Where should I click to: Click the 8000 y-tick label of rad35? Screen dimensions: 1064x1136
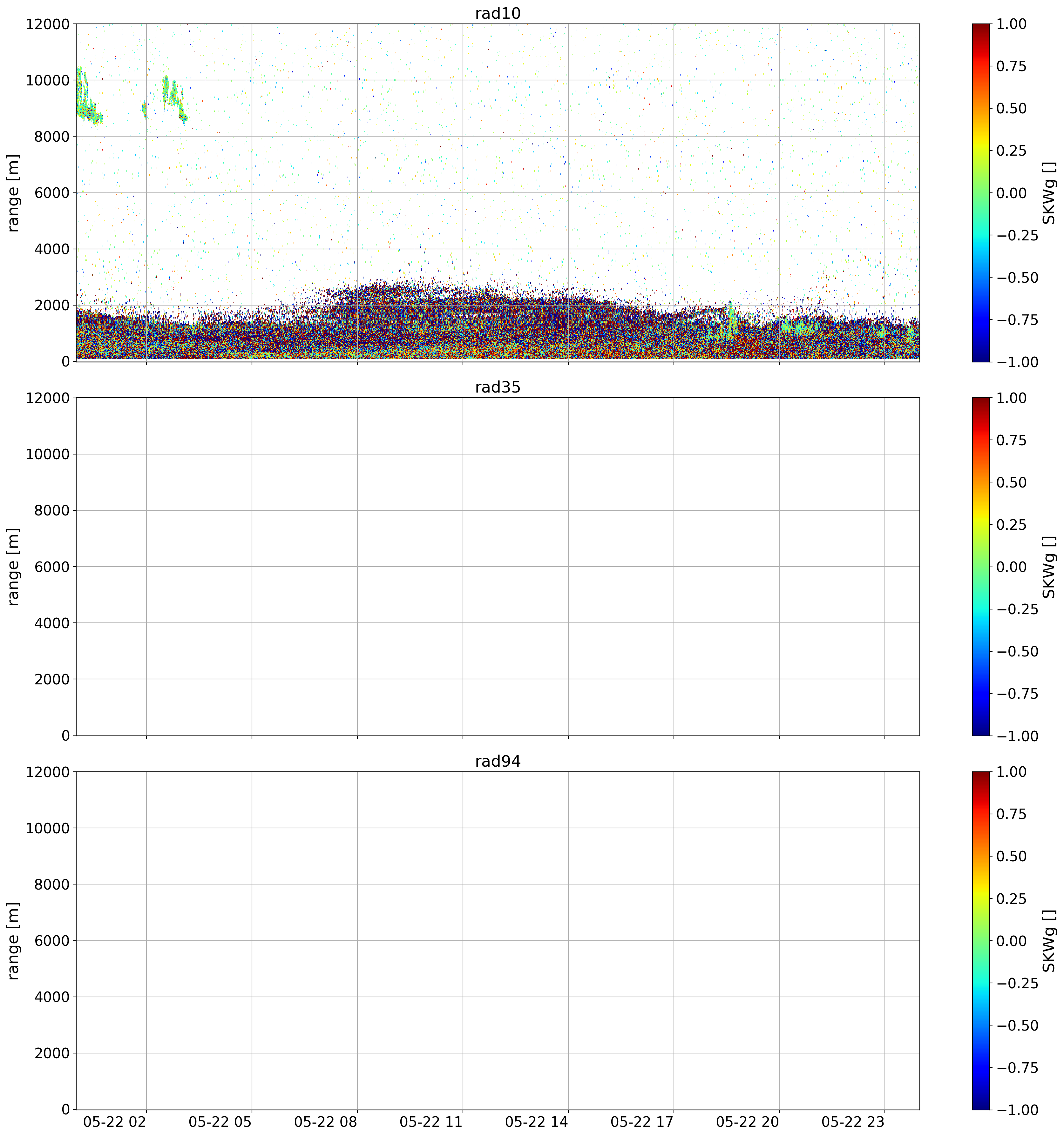(x=52, y=510)
